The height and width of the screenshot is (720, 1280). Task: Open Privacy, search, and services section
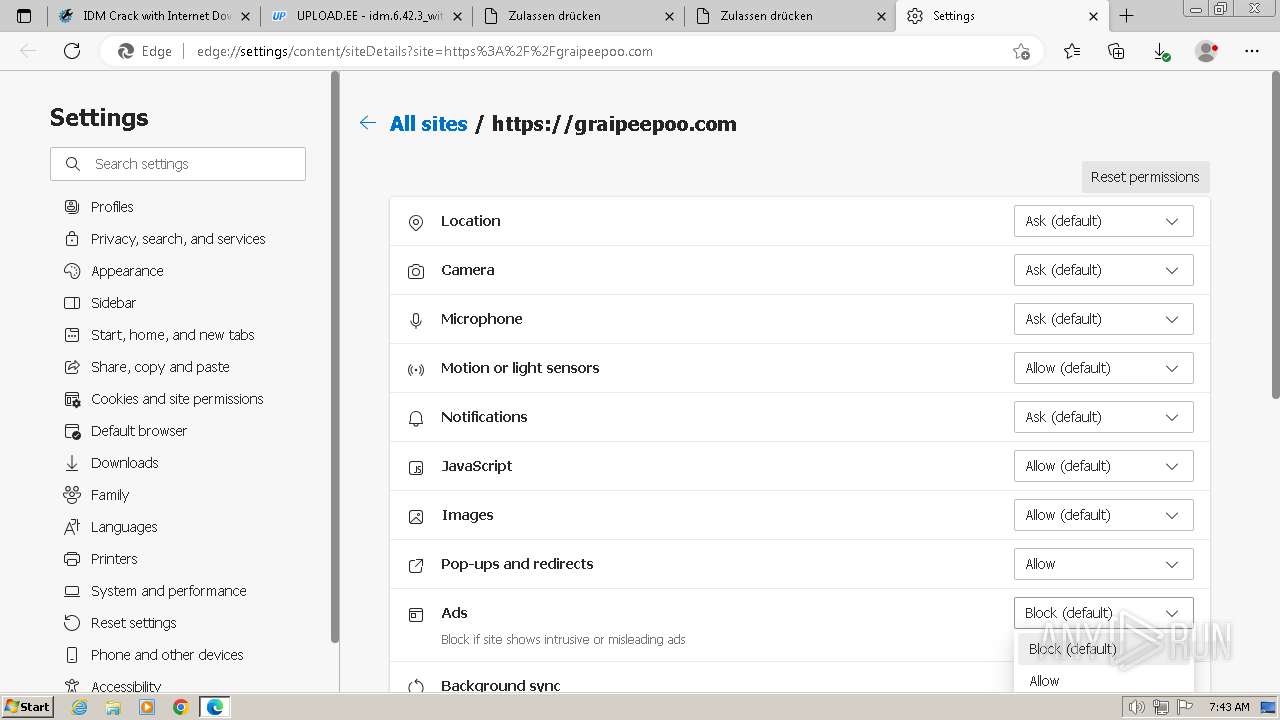(x=178, y=239)
